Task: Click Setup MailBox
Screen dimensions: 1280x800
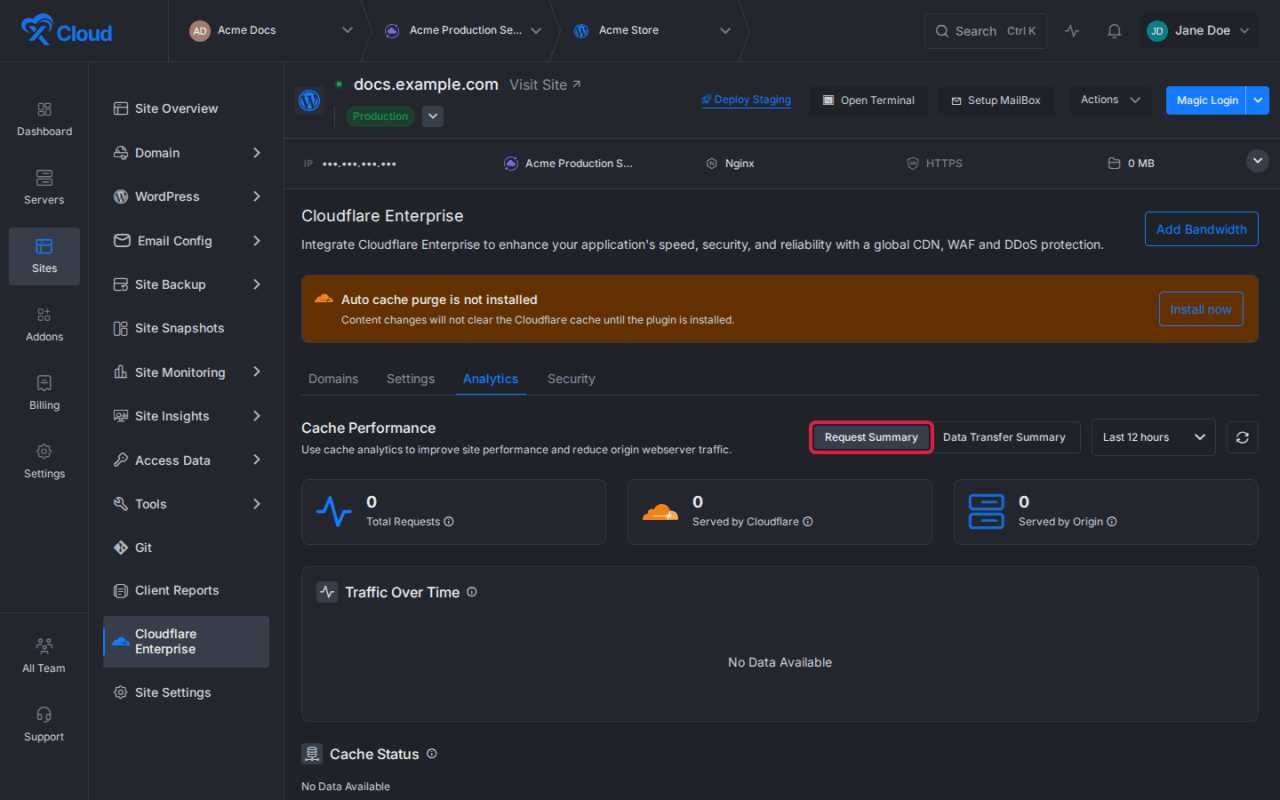Action: click(995, 100)
